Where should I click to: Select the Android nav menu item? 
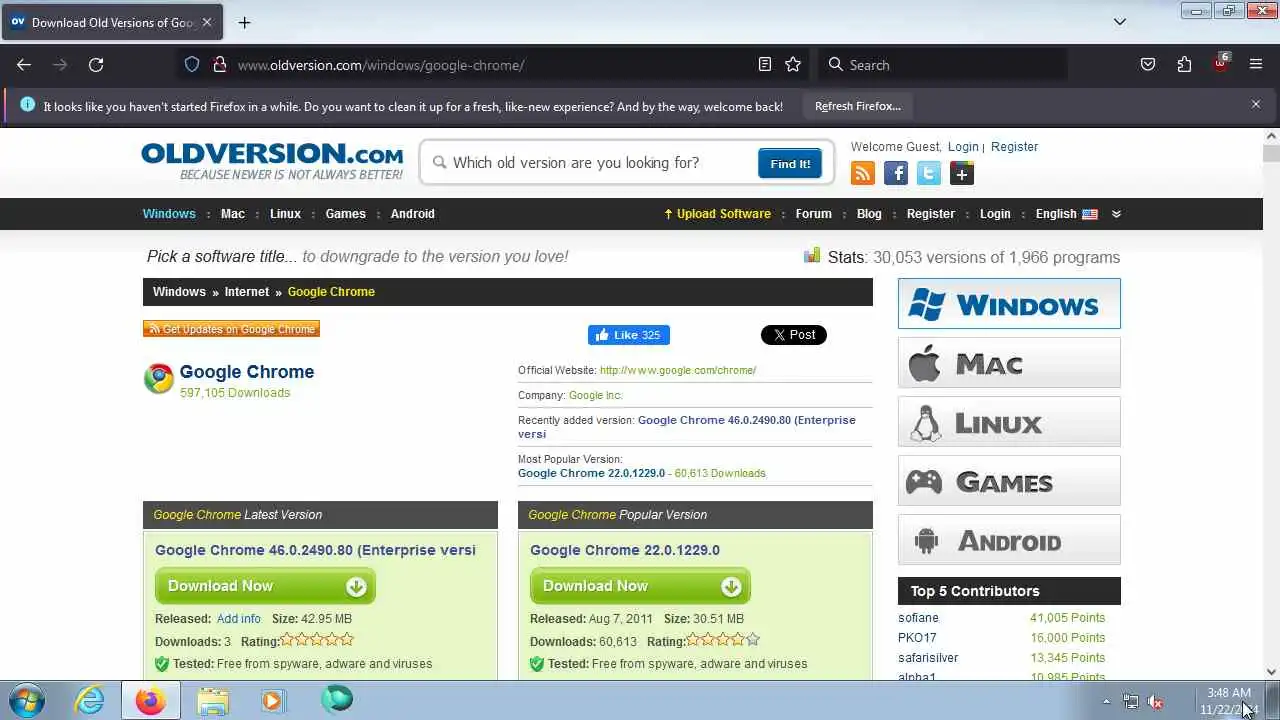point(413,214)
